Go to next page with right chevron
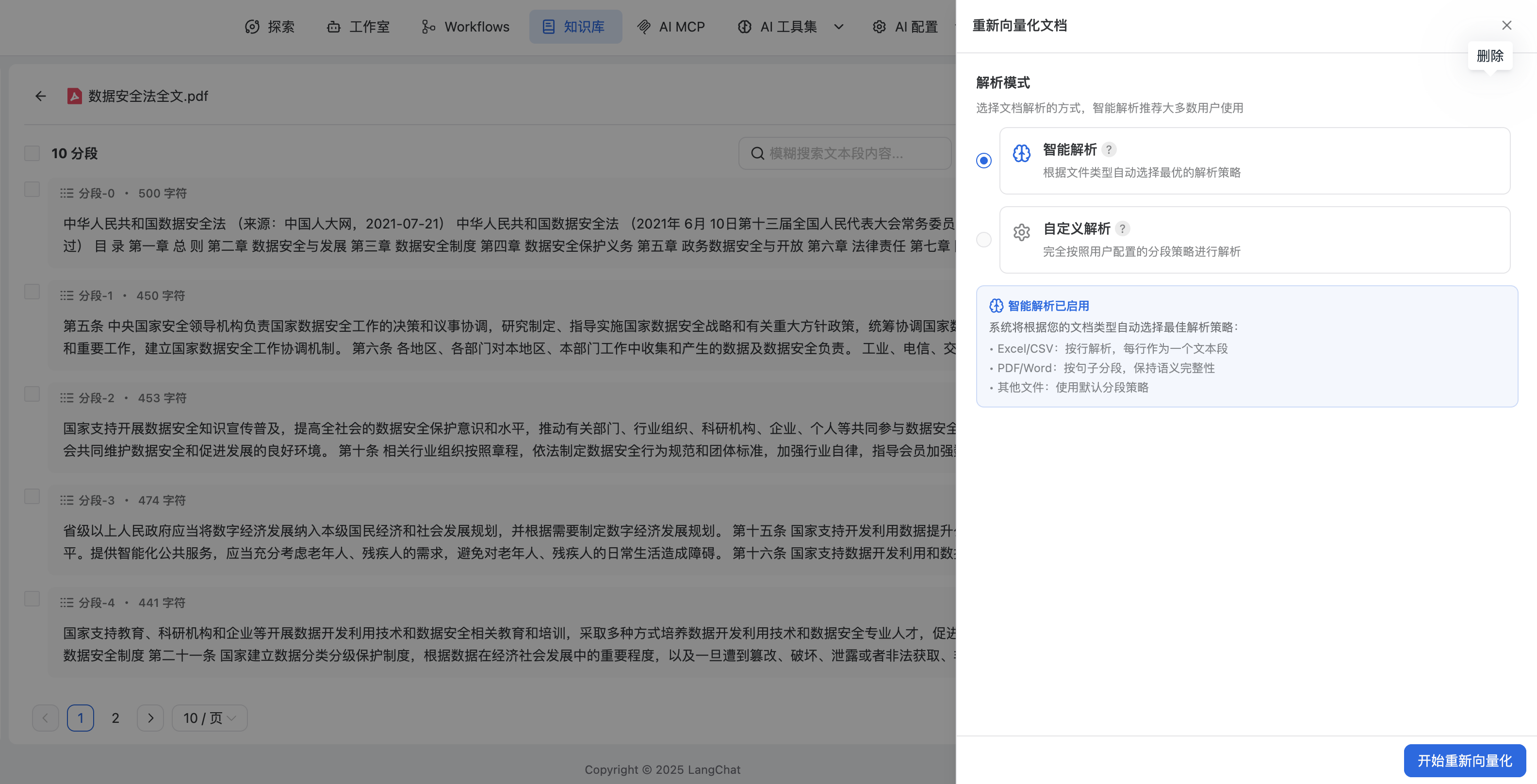1537x784 pixels. pos(150,718)
